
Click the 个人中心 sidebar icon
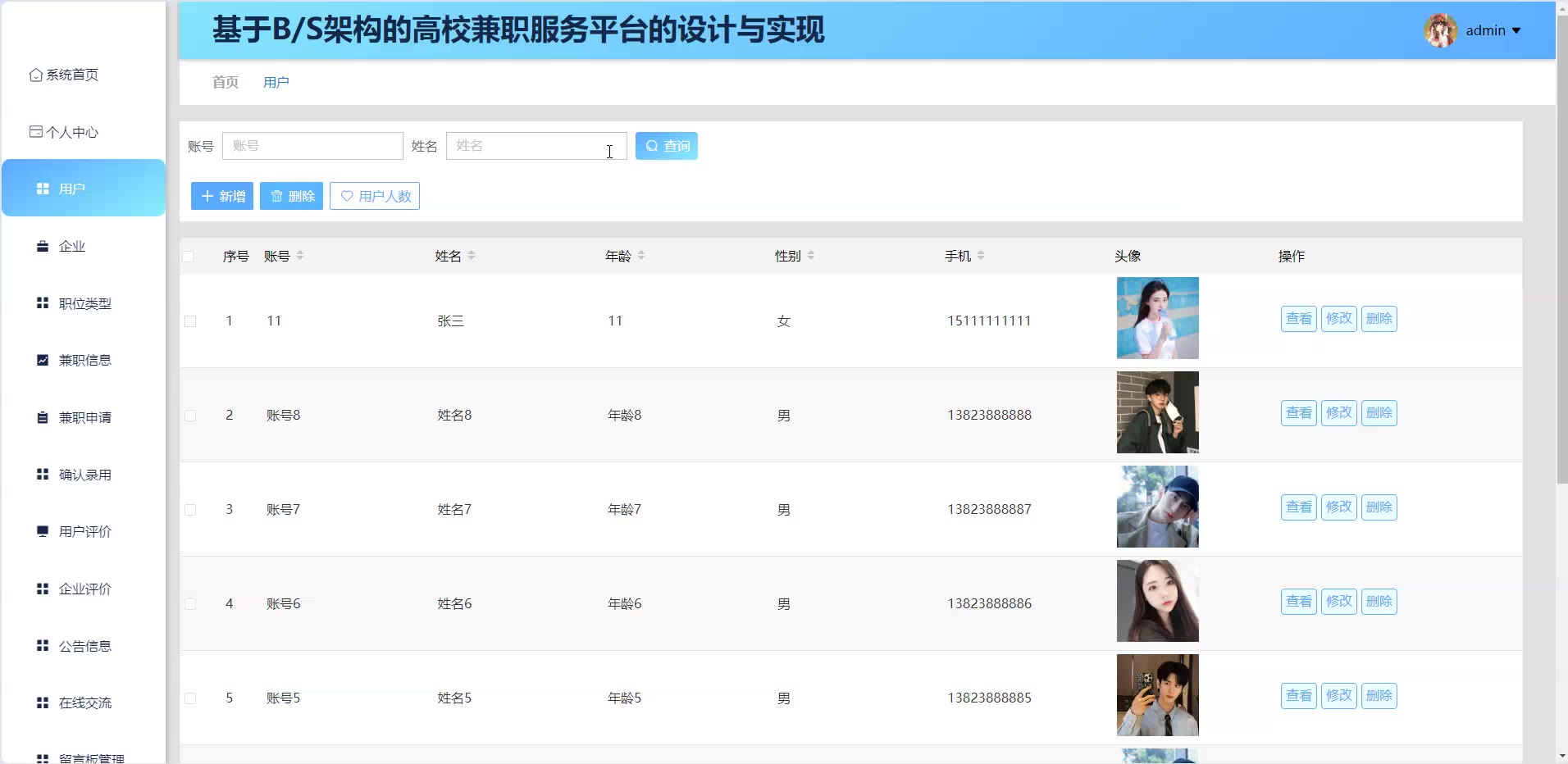click(x=36, y=132)
